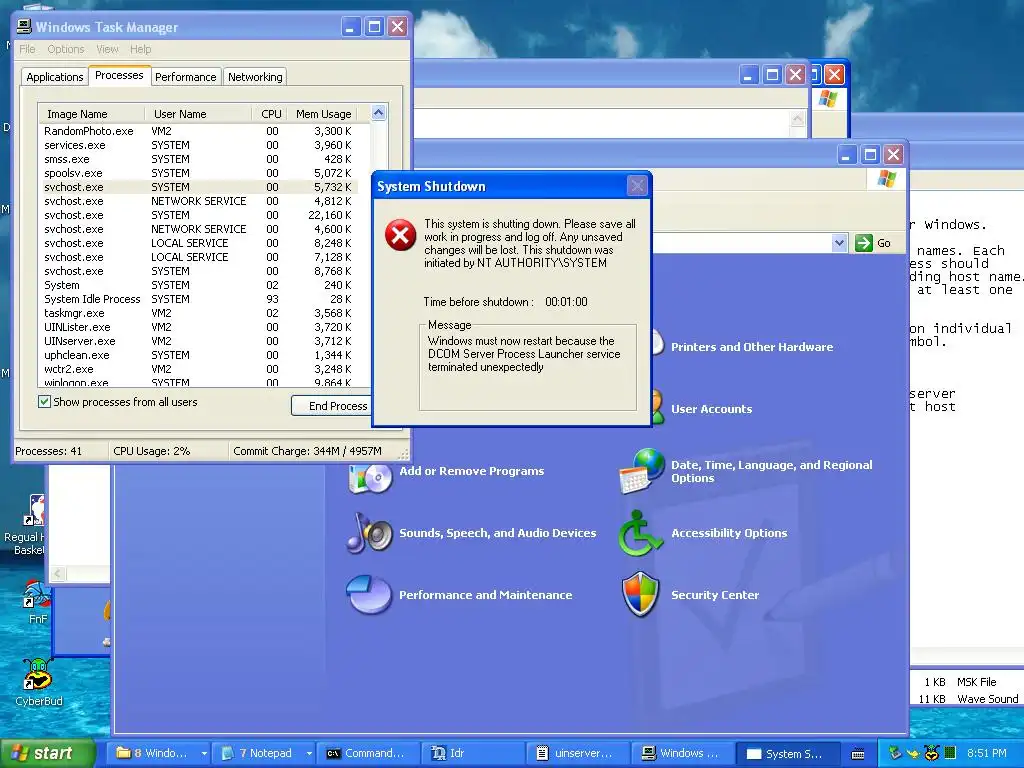1024x768 pixels.
Task: Click the CyberBud bee tray icon
Action: pyautogui.click(x=931, y=753)
